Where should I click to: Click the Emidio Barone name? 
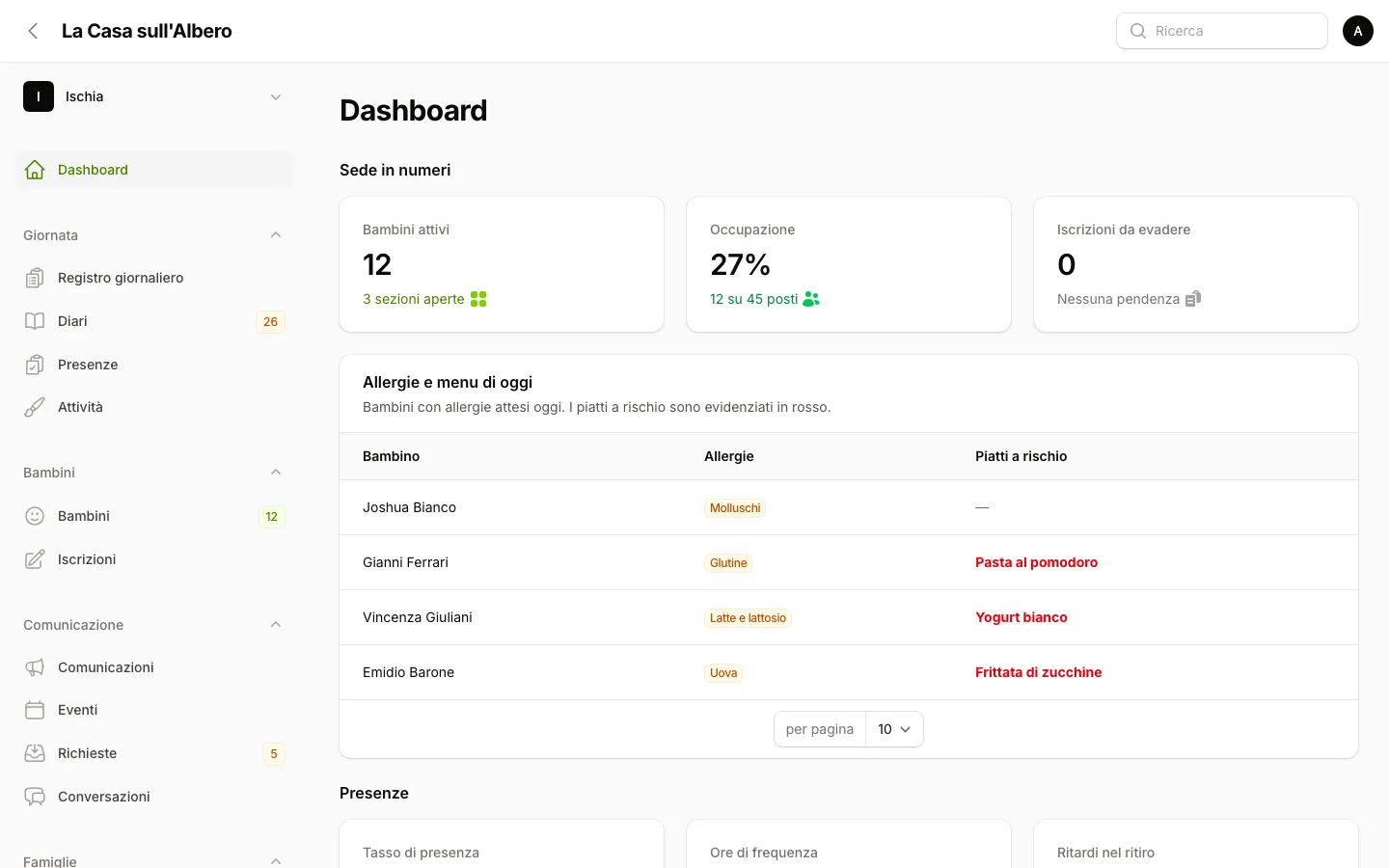408,672
